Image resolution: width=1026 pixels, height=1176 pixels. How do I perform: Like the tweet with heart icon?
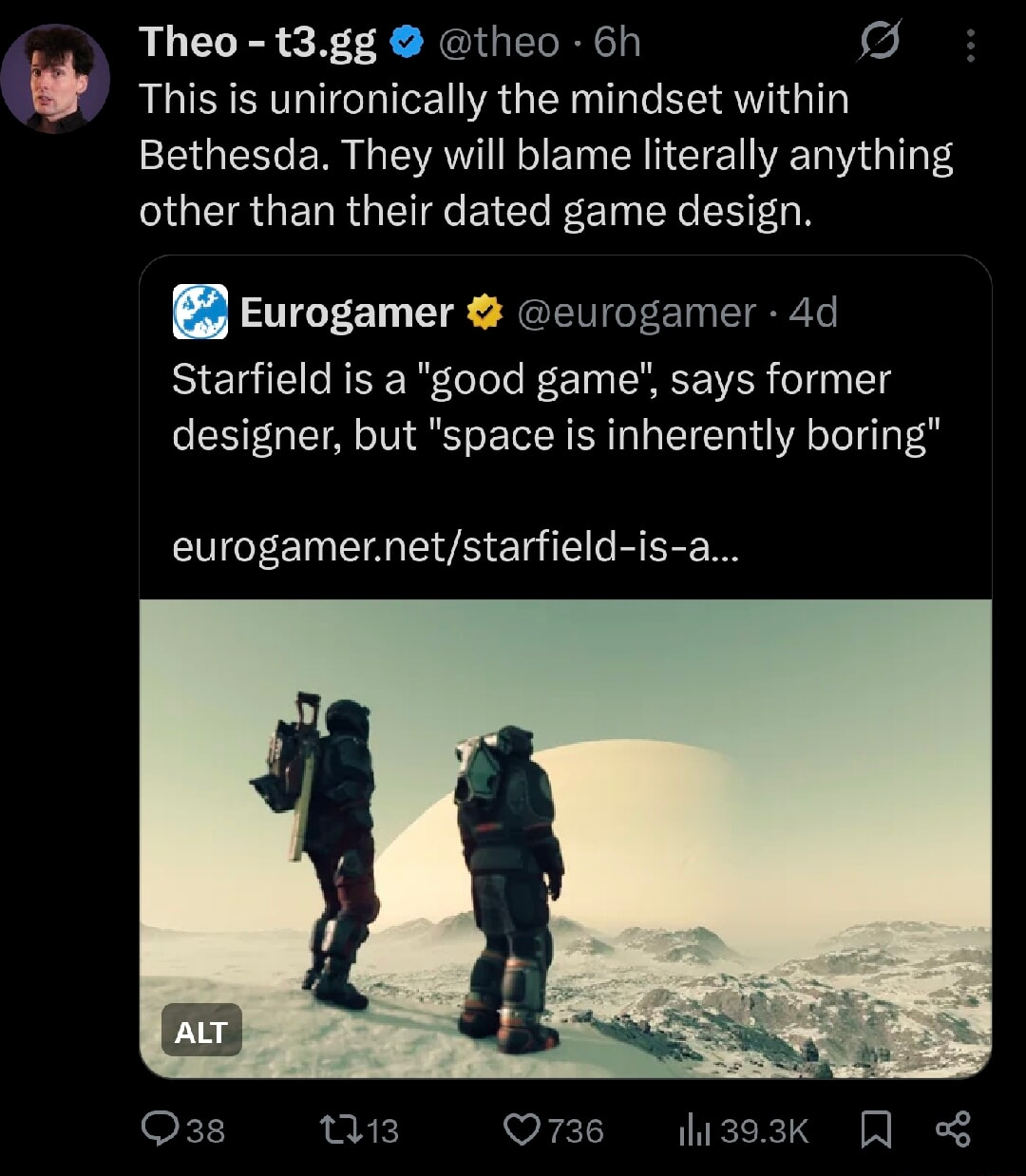click(x=521, y=1129)
